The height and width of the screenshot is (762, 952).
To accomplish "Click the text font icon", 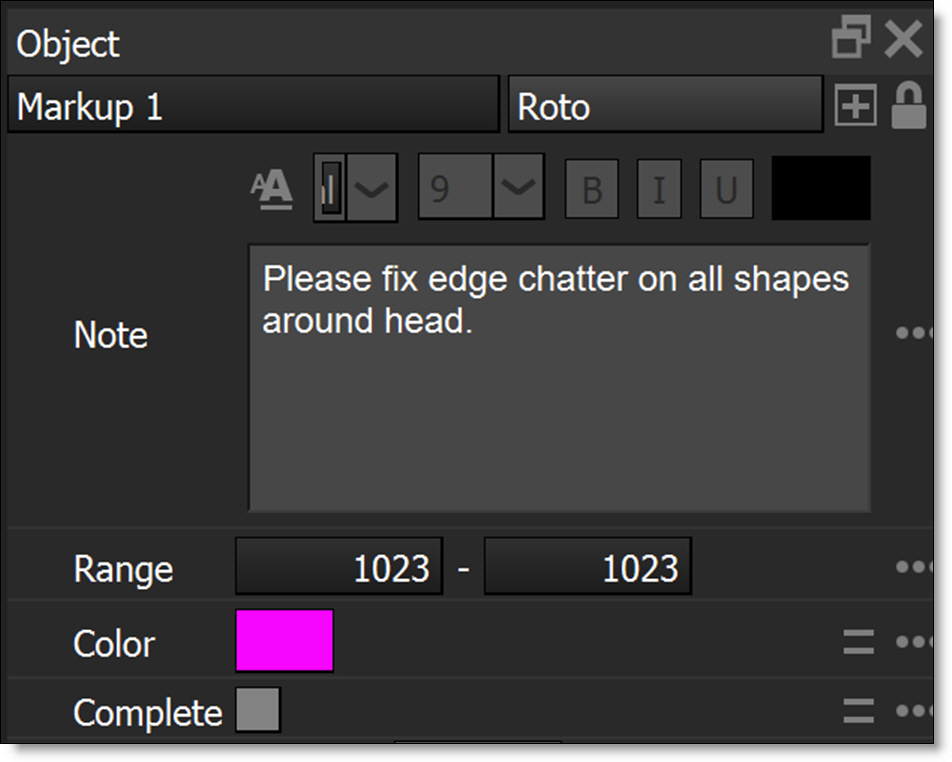I will click(271, 188).
